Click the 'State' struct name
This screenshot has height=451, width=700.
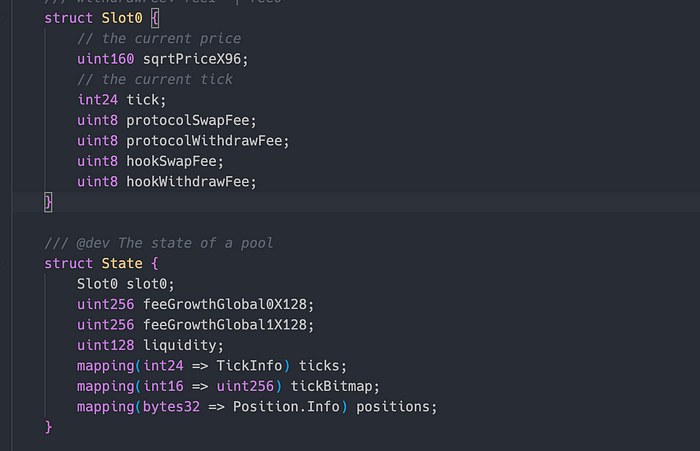pos(122,263)
